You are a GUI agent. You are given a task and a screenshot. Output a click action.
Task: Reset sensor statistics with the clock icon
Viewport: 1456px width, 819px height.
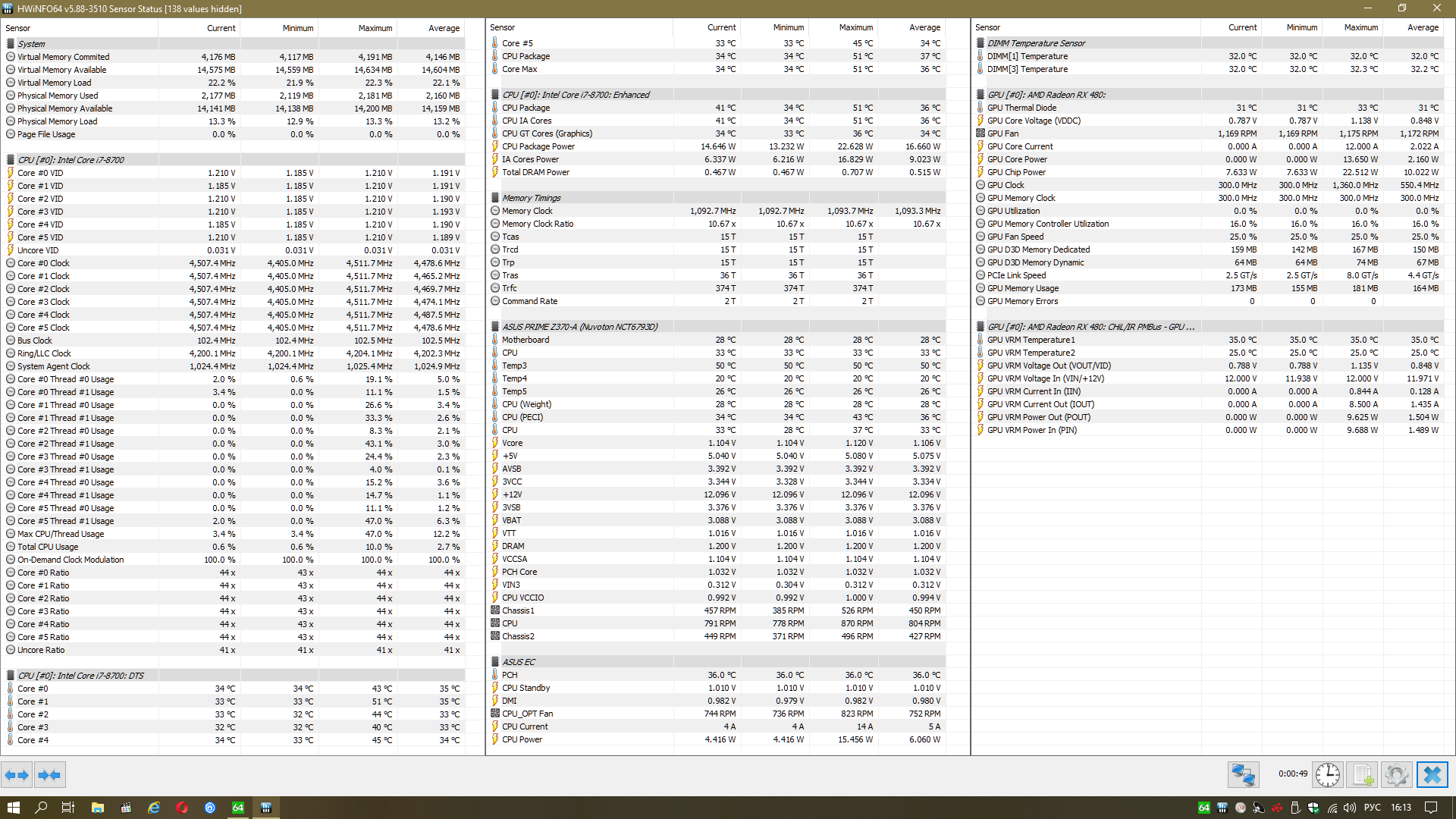coord(1328,775)
